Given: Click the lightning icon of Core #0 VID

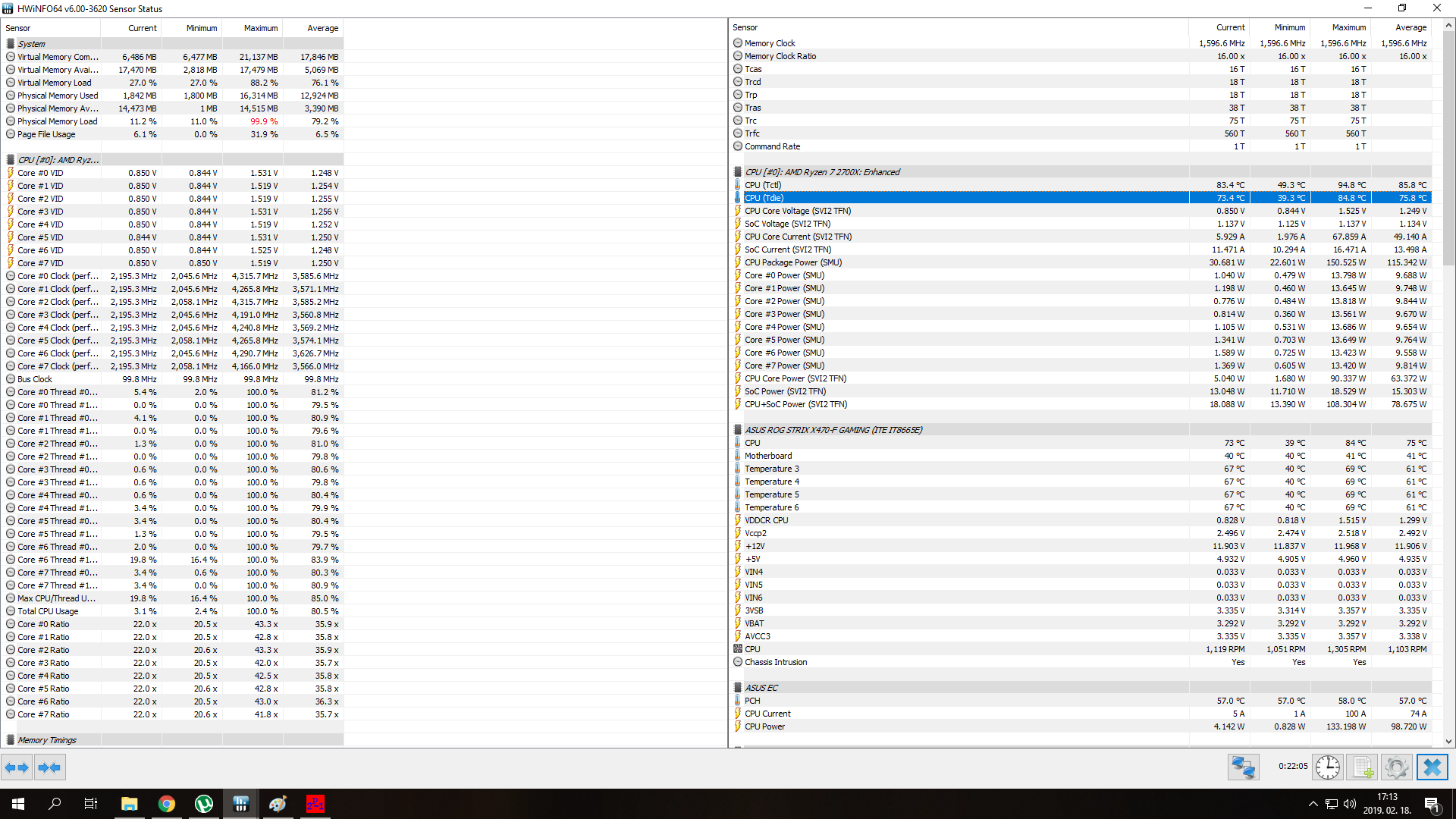Looking at the screenshot, I should 11,173.
